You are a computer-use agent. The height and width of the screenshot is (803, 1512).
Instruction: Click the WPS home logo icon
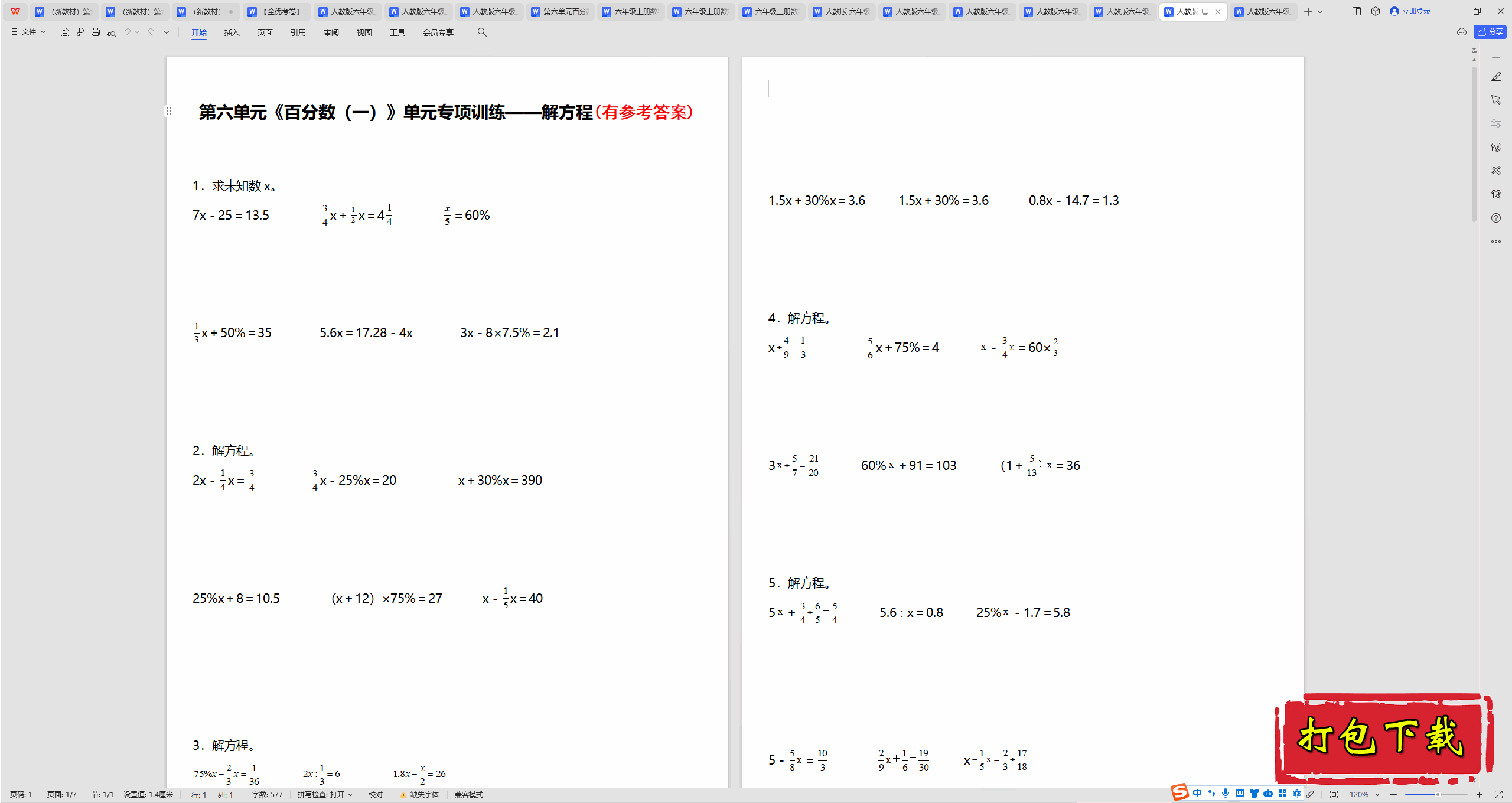(15, 11)
